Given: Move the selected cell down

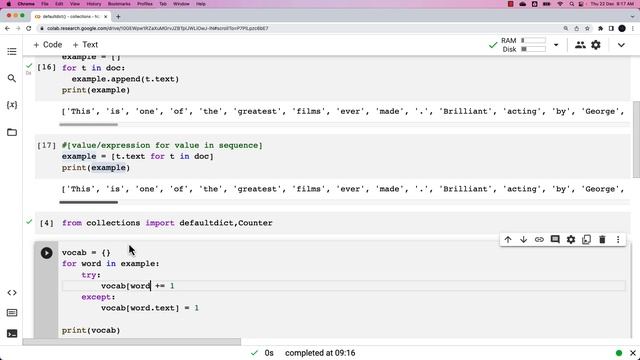Looking at the screenshot, I should (x=523, y=240).
